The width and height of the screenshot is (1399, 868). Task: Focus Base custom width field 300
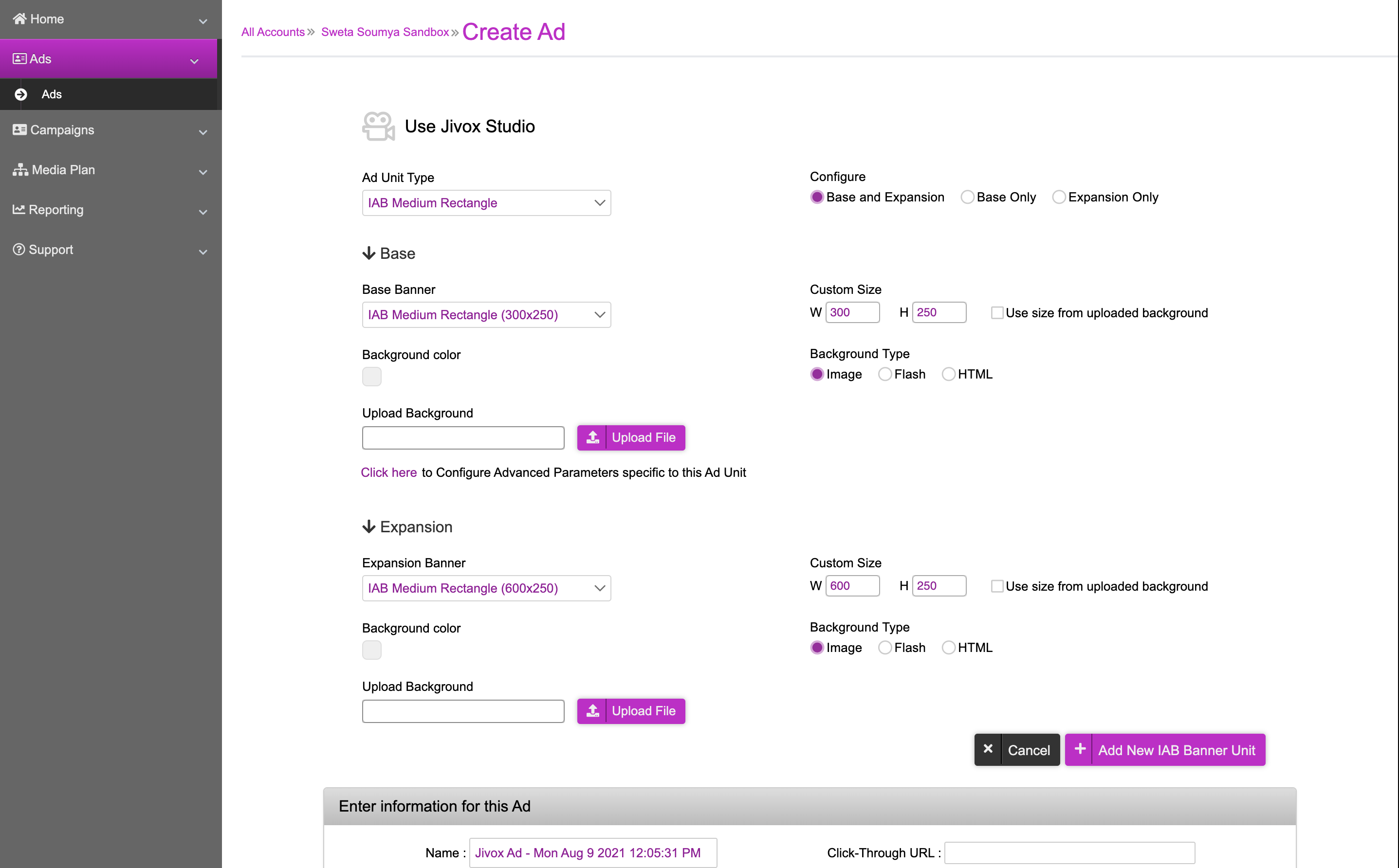point(852,312)
